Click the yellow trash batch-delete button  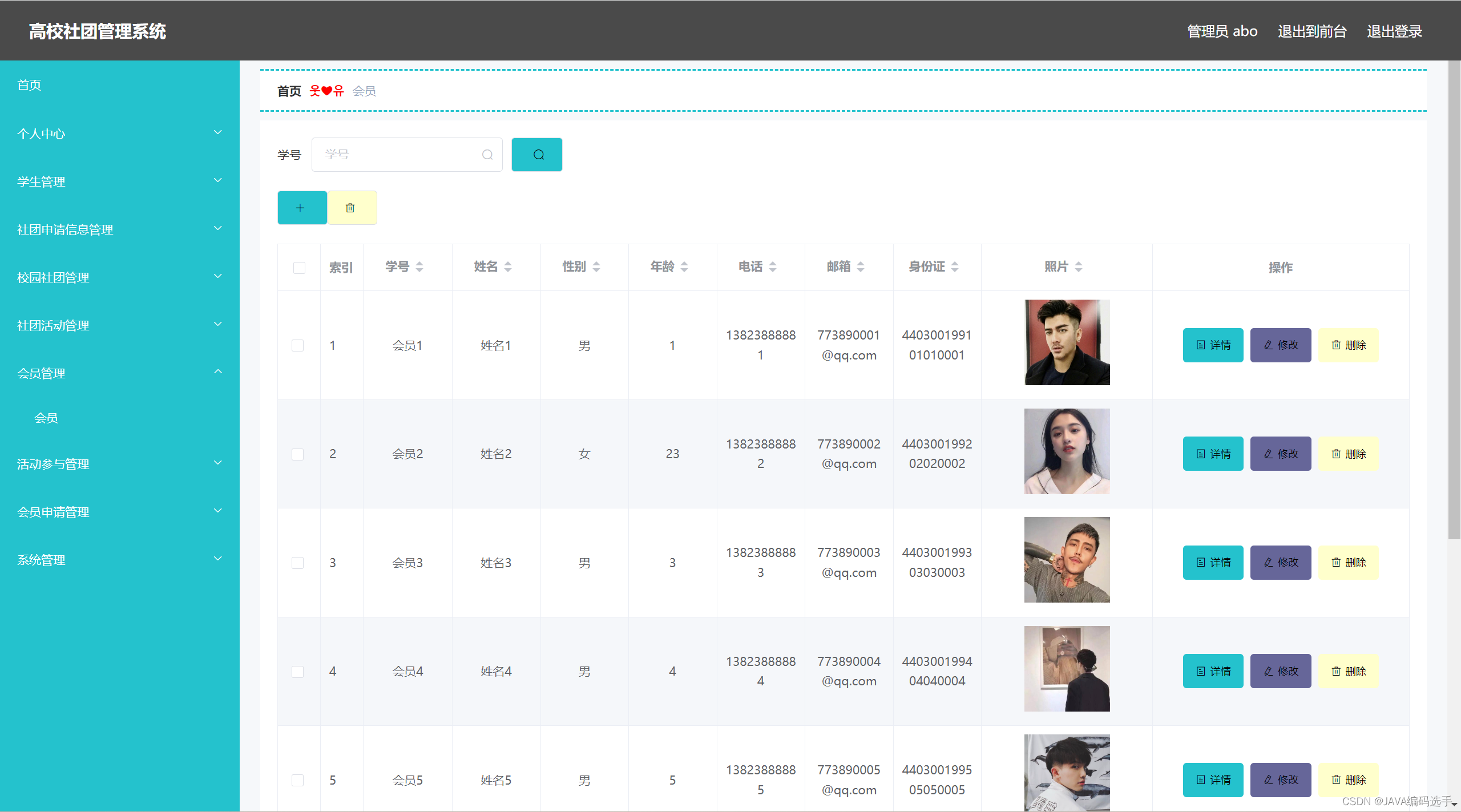(352, 208)
